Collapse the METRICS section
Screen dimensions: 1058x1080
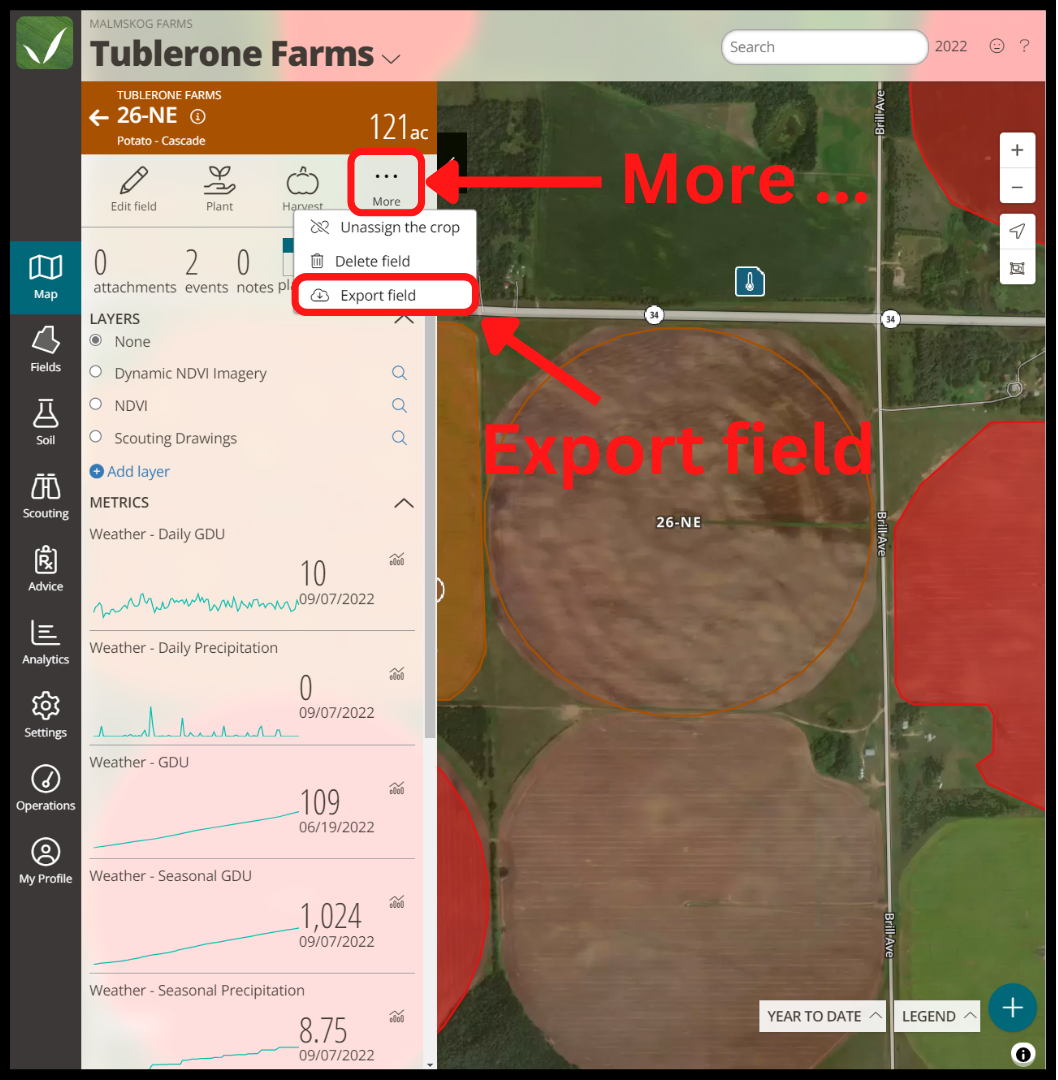pyautogui.click(x=404, y=503)
